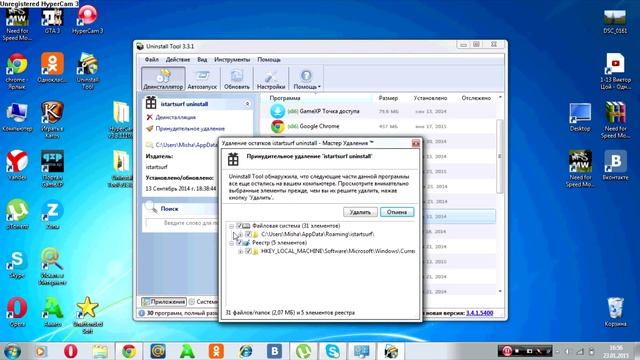Image resolution: width=640 pixels, height=360 pixels.
Task: Toggle the Файловая система checkbox
Action: (x=239, y=226)
